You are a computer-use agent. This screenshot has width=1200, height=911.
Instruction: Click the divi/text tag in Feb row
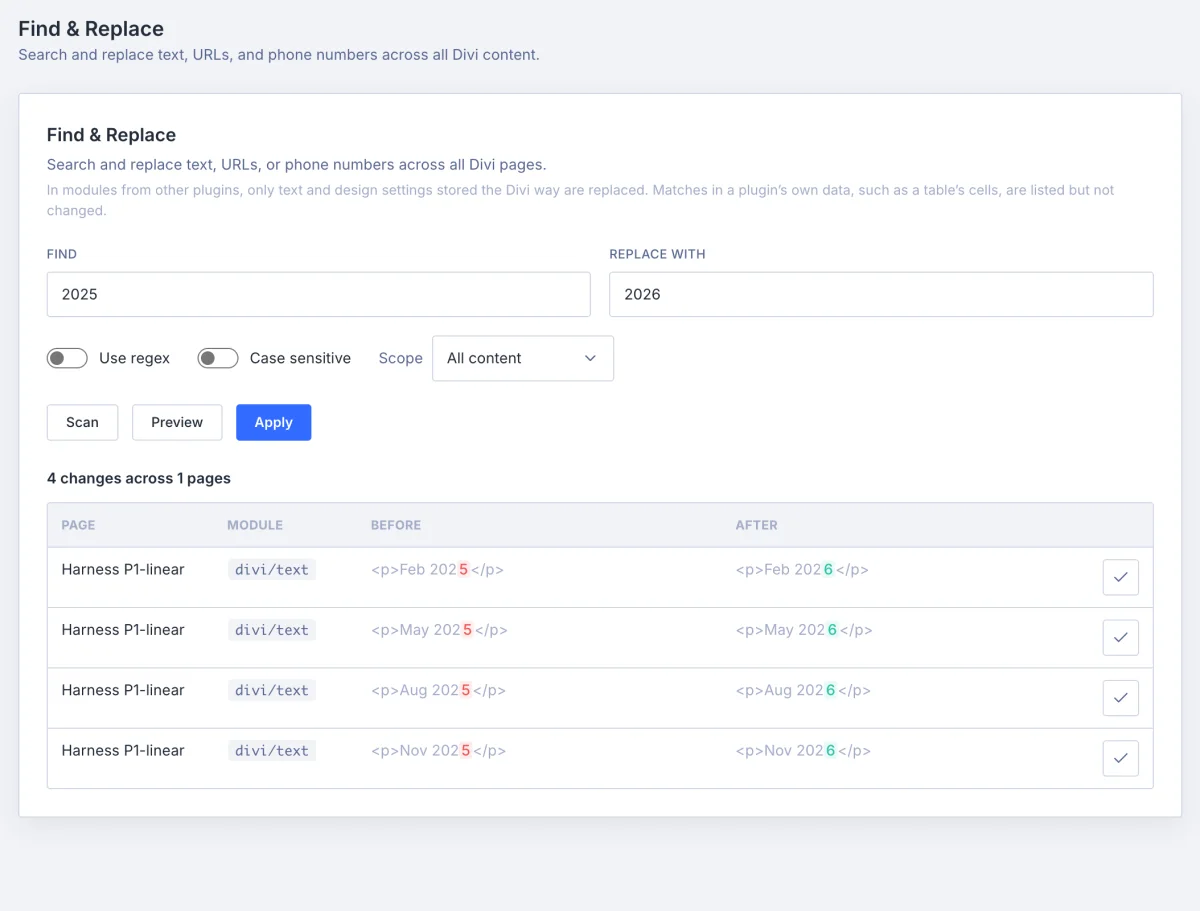[x=272, y=570]
